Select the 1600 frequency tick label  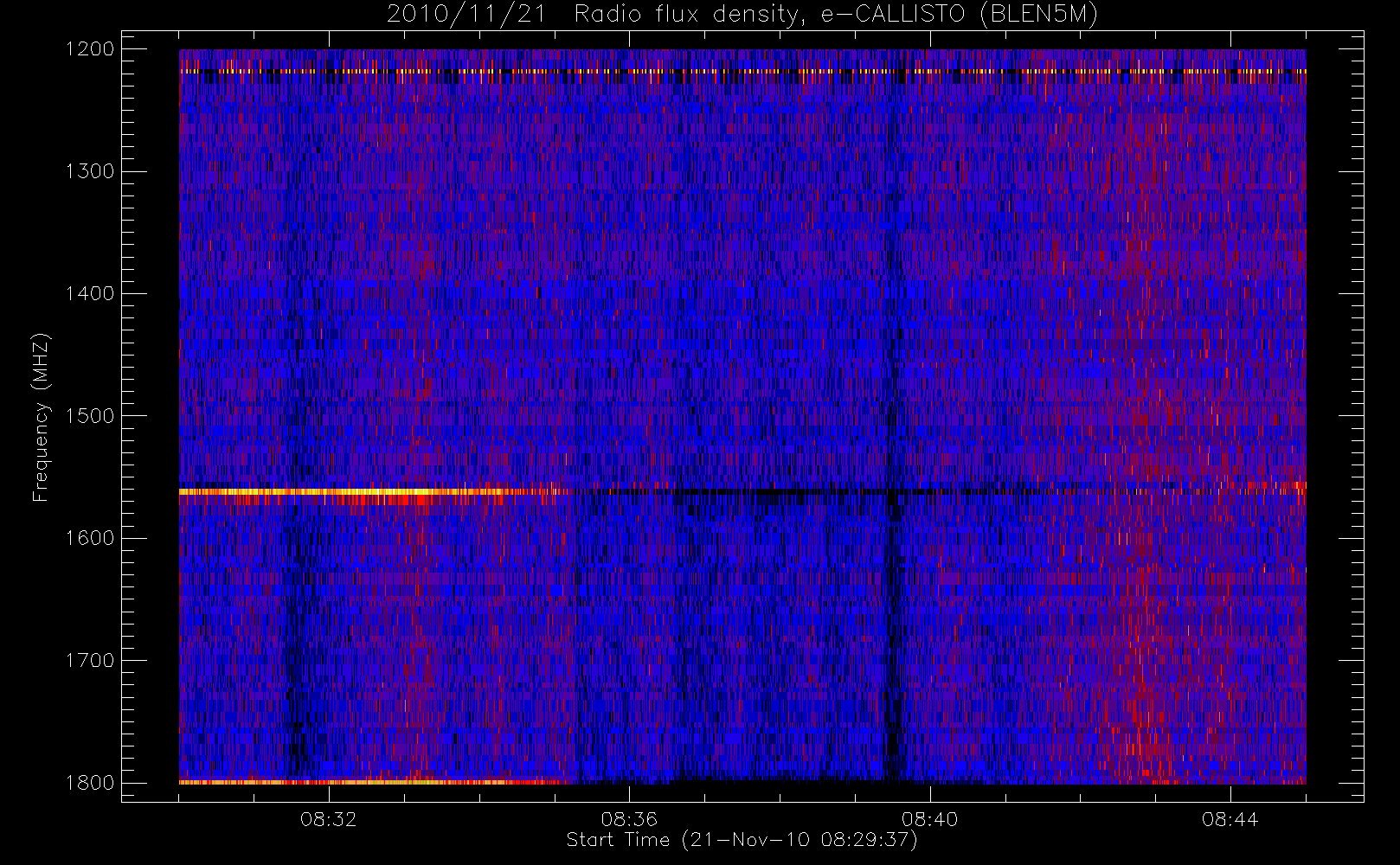90,538
